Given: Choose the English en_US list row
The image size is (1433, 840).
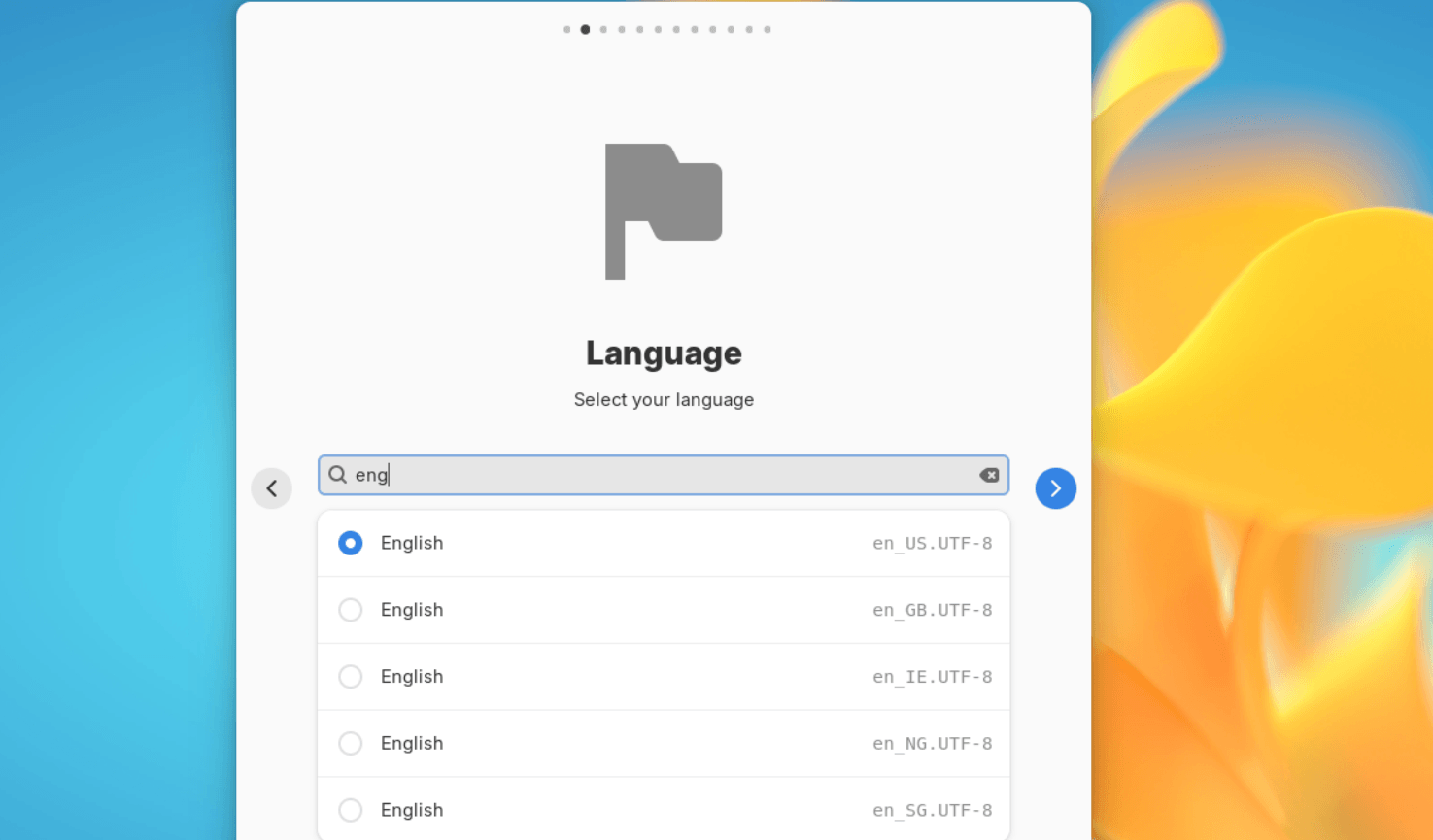Looking at the screenshot, I should click(x=664, y=543).
